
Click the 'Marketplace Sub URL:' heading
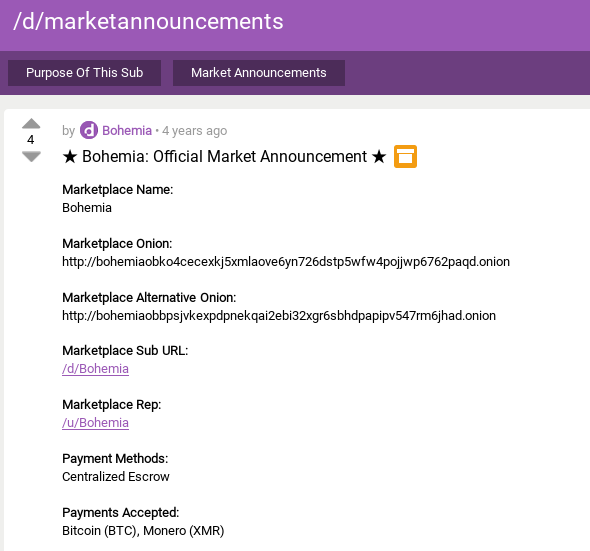pyautogui.click(x=125, y=351)
